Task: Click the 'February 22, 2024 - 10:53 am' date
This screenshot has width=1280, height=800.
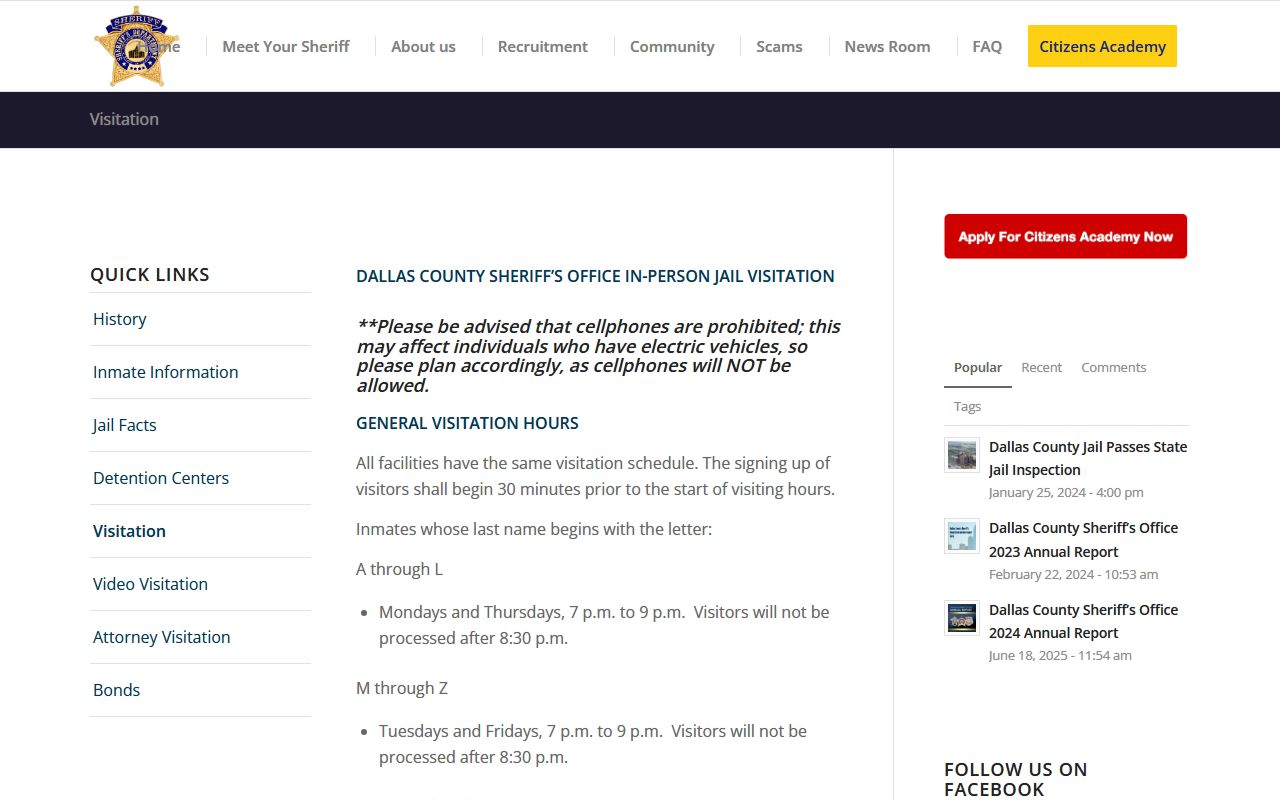Action: [1074, 574]
